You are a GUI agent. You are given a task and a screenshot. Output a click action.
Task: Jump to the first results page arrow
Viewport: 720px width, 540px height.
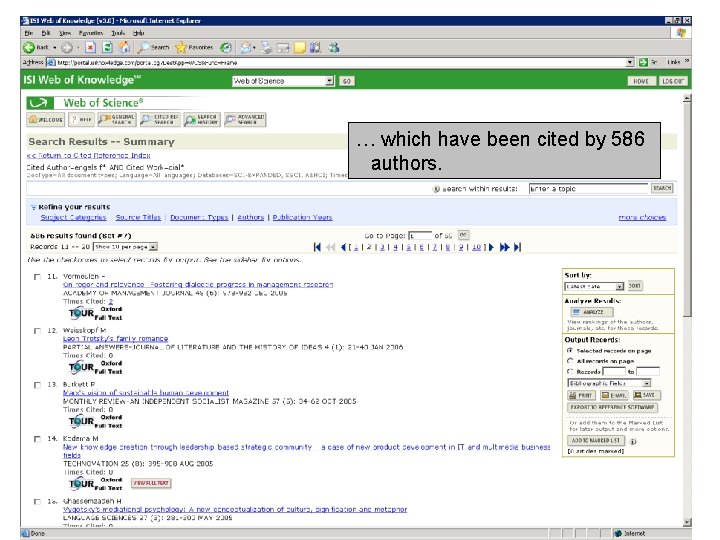tap(317, 247)
